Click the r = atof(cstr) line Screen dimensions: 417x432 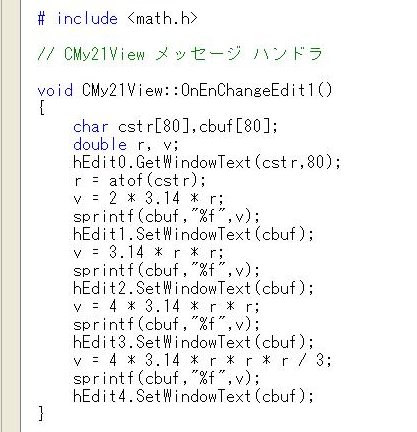[140, 181]
